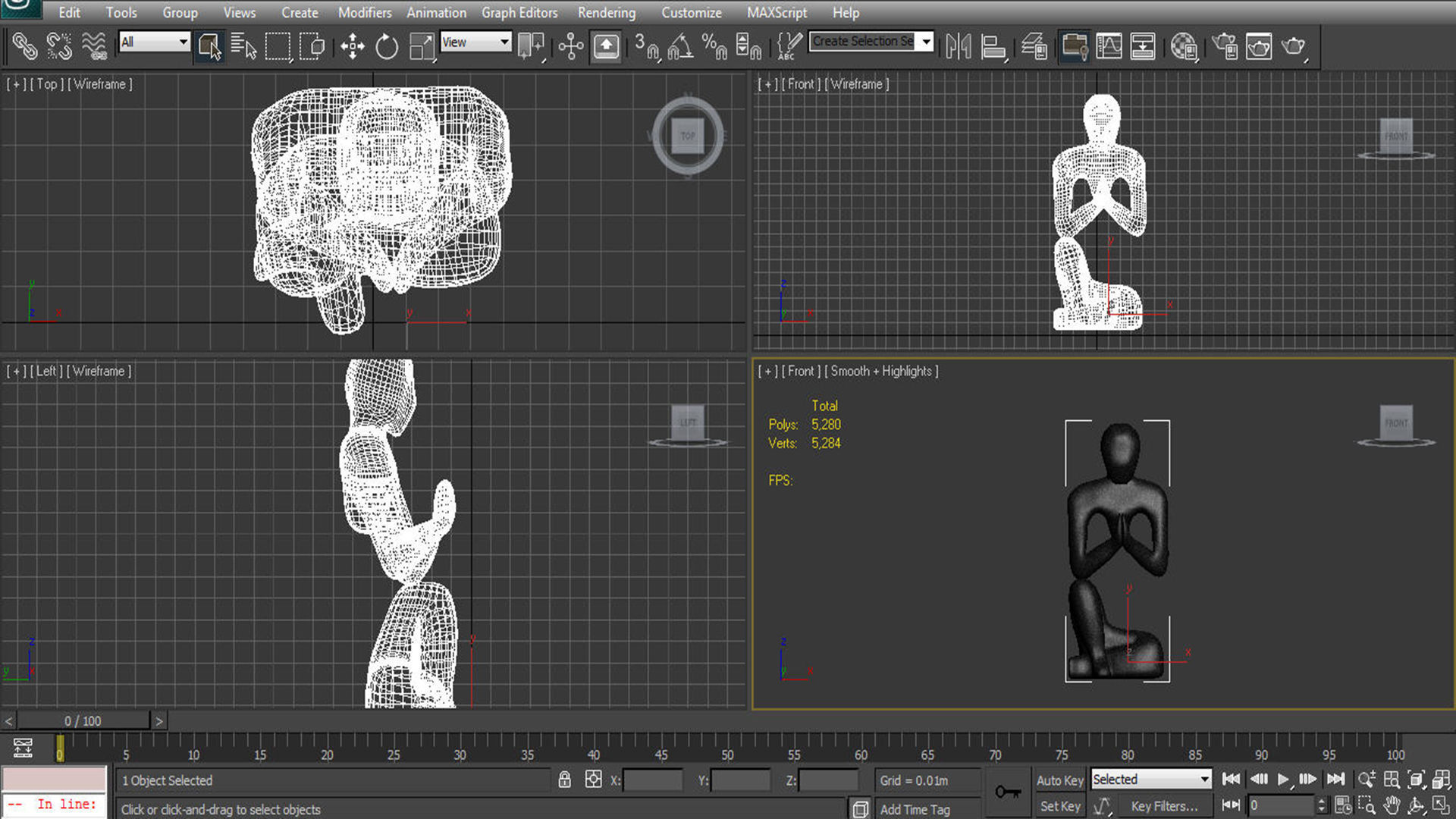This screenshot has height=819, width=1456.
Task: Open Schematic View icon
Action: point(1143,46)
